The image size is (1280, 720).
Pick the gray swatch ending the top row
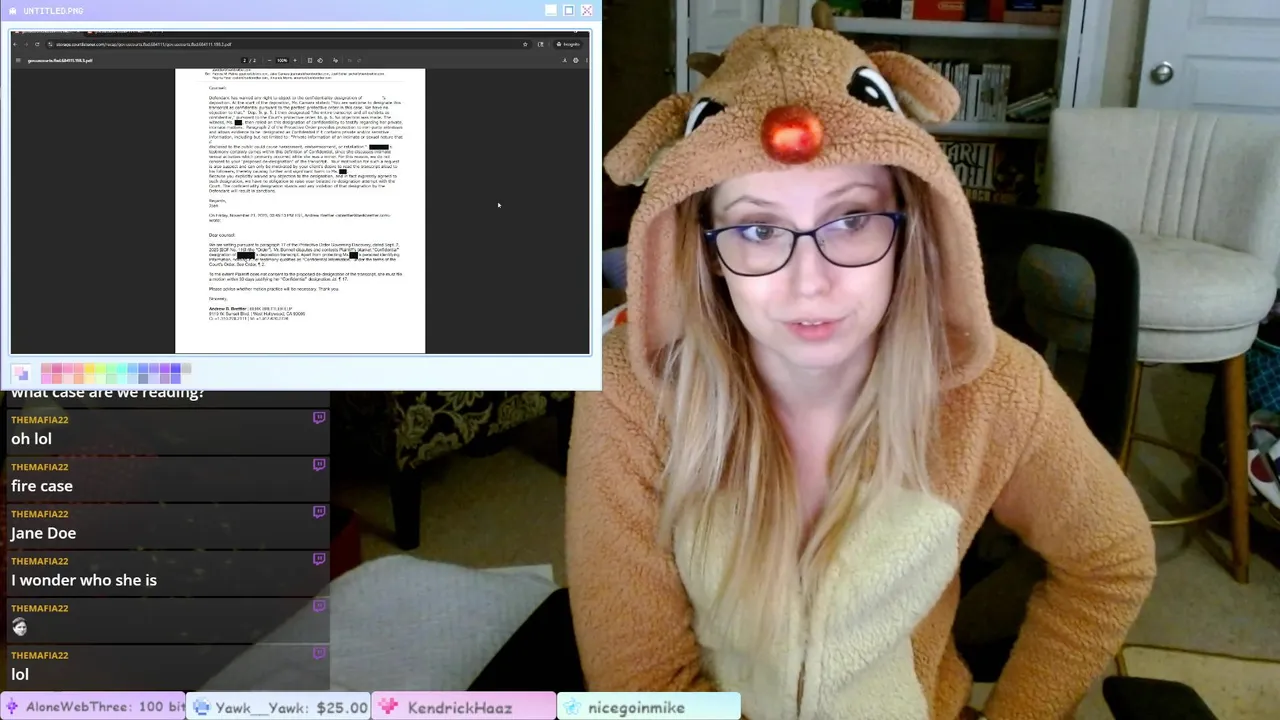tap(186, 368)
